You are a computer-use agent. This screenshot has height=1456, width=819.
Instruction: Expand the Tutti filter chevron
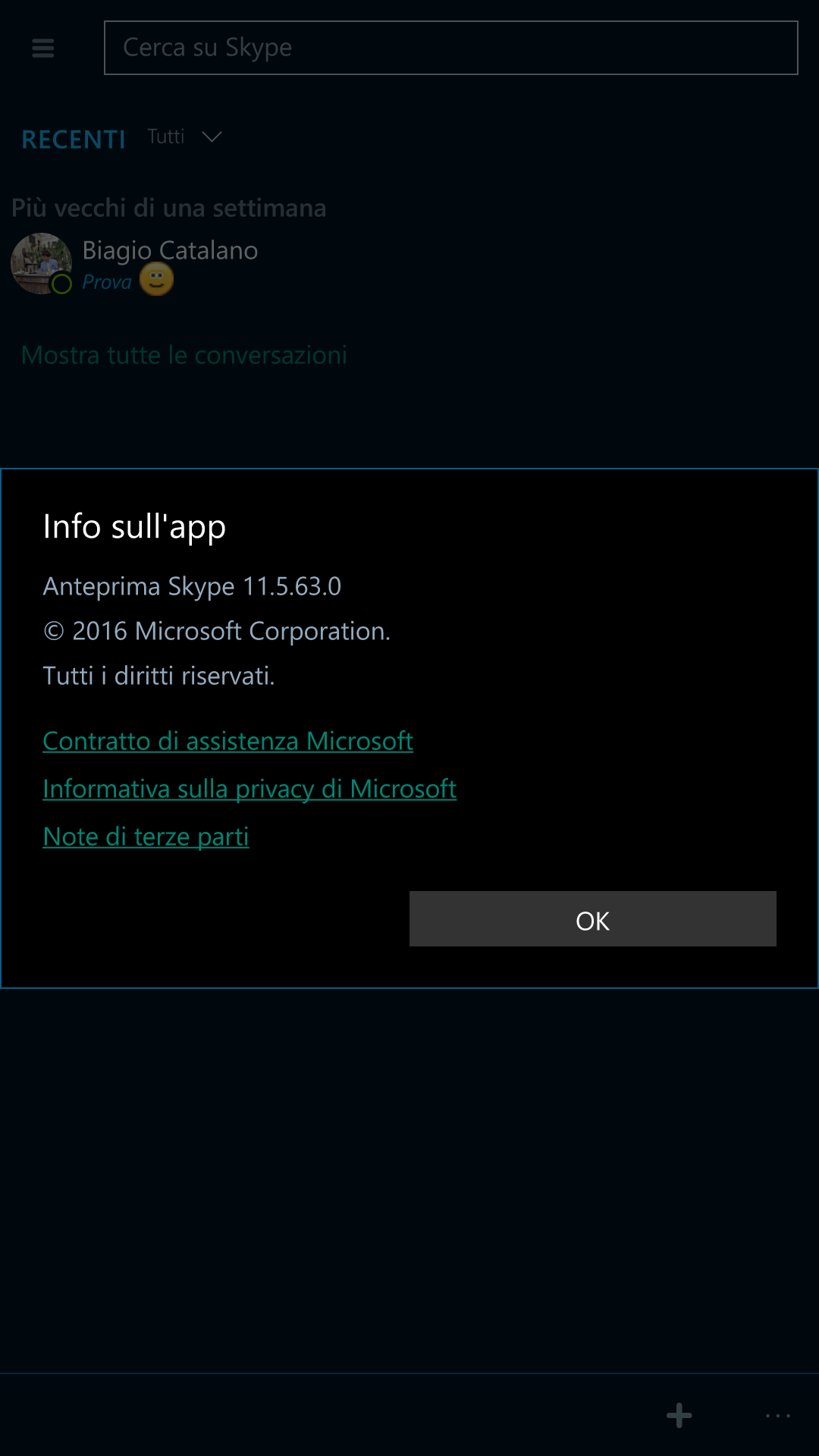point(212,136)
